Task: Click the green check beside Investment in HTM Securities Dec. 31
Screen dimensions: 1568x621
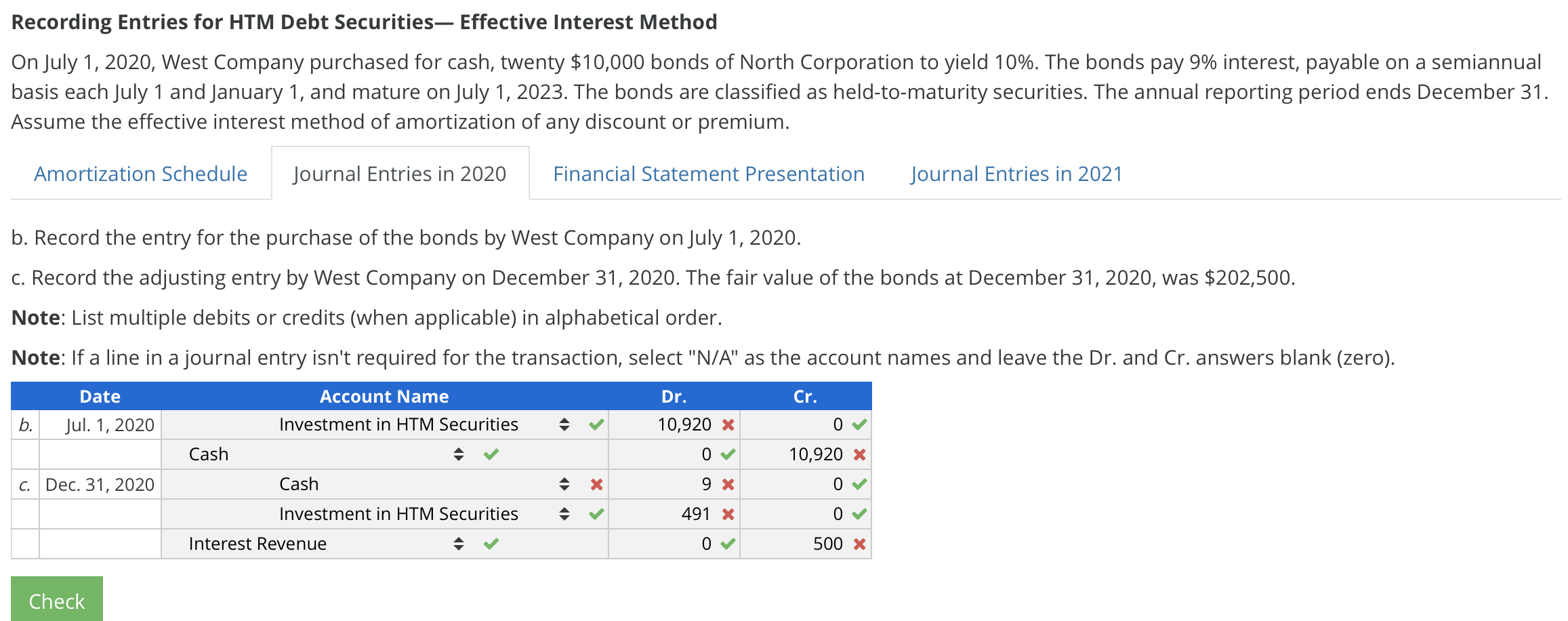Action: pyautogui.click(x=595, y=514)
